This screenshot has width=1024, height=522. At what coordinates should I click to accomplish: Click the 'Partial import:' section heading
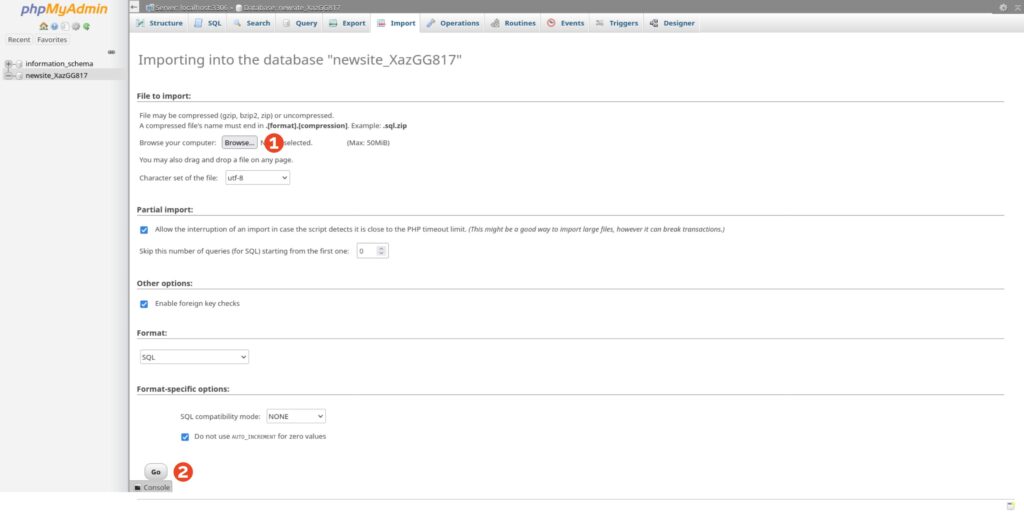click(165, 210)
